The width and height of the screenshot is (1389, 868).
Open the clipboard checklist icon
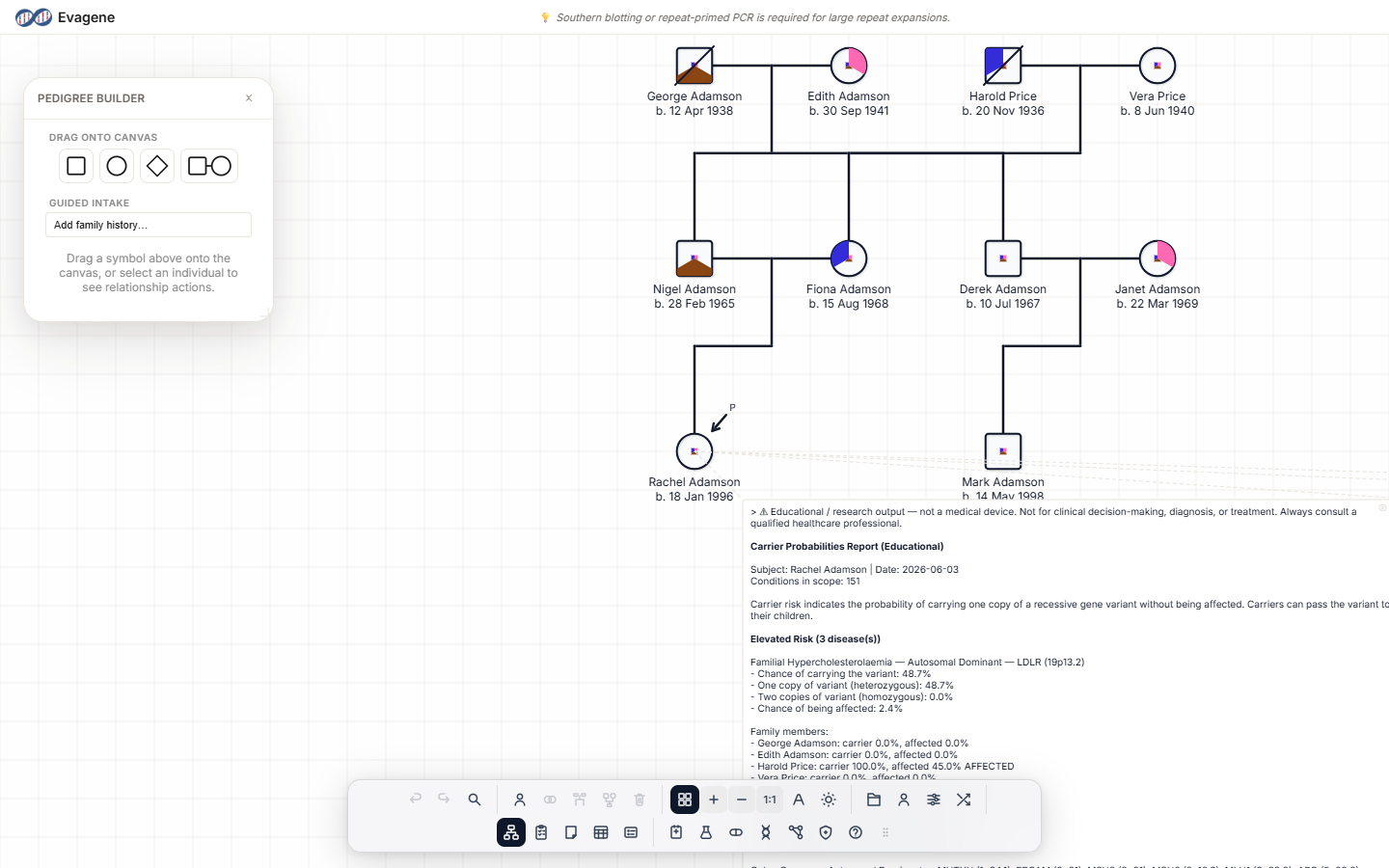[541, 832]
